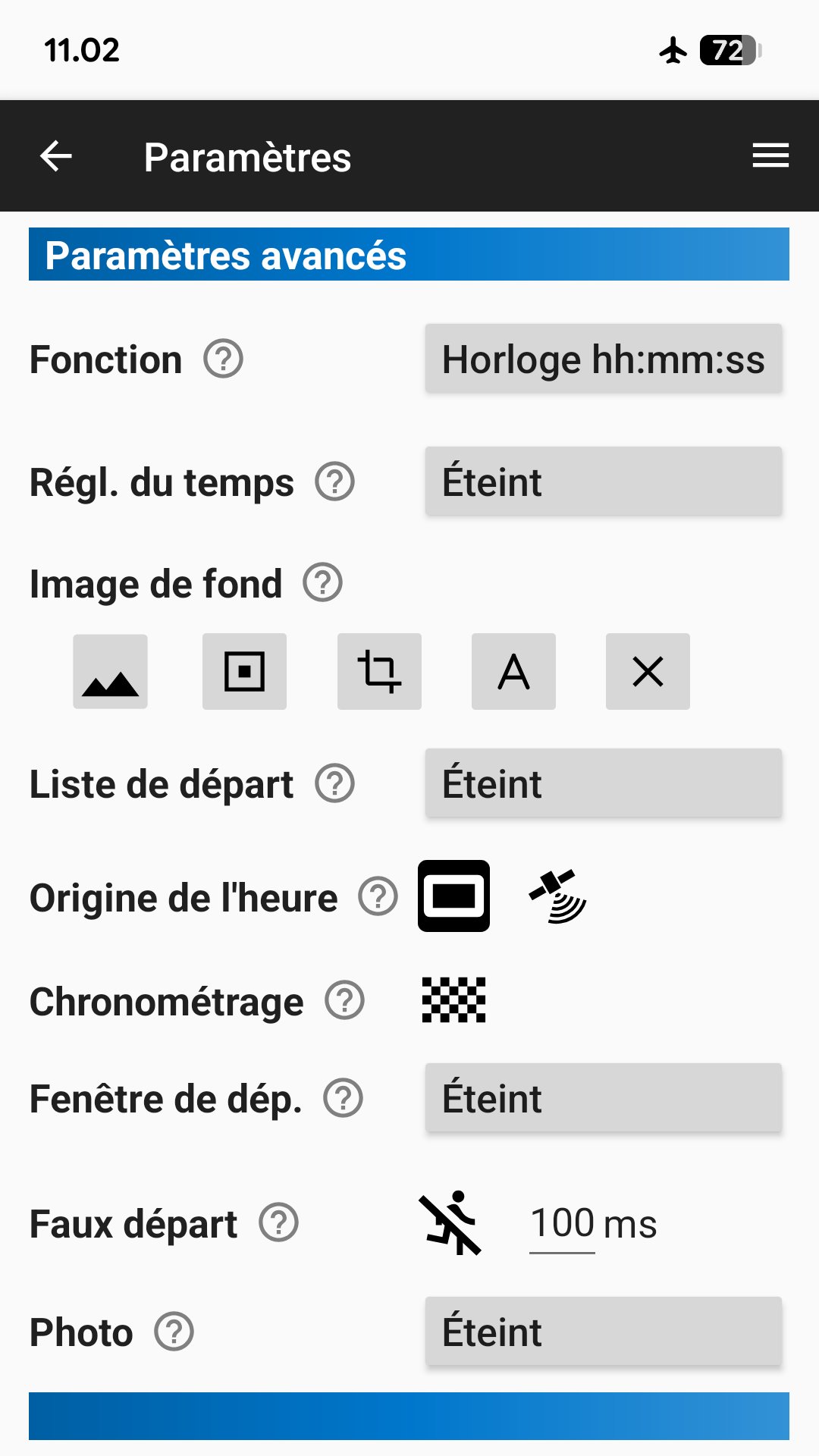
Task: Open the Fonction dropdown showing Horloge hh:mm:ss
Action: [x=604, y=359]
